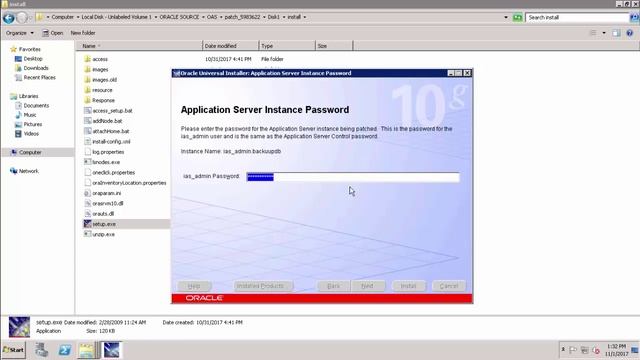The image size is (640, 360).
Task: Click the Explorer forward navigation arrow
Action: [22, 18]
